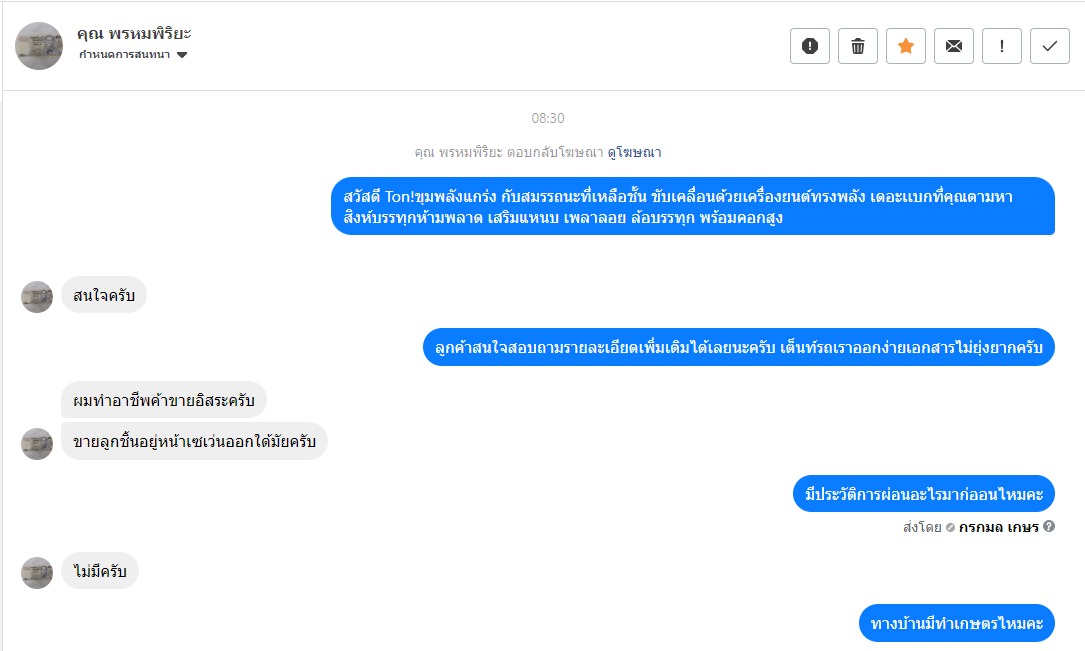Flag conversation with exclamation mark icon
Screen dimensions: 1085x651
click(1001, 46)
